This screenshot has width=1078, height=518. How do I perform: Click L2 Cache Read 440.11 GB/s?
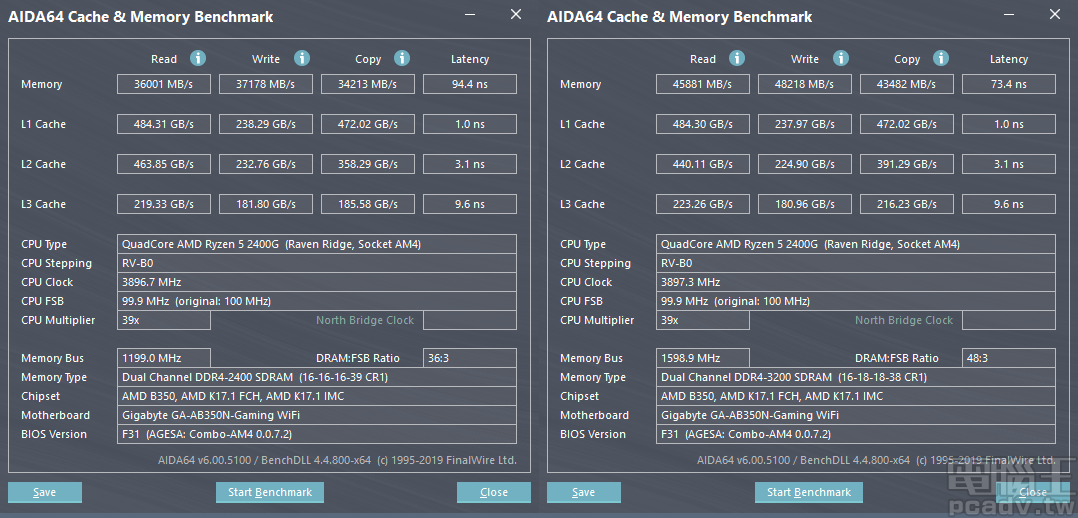tap(703, 164)
